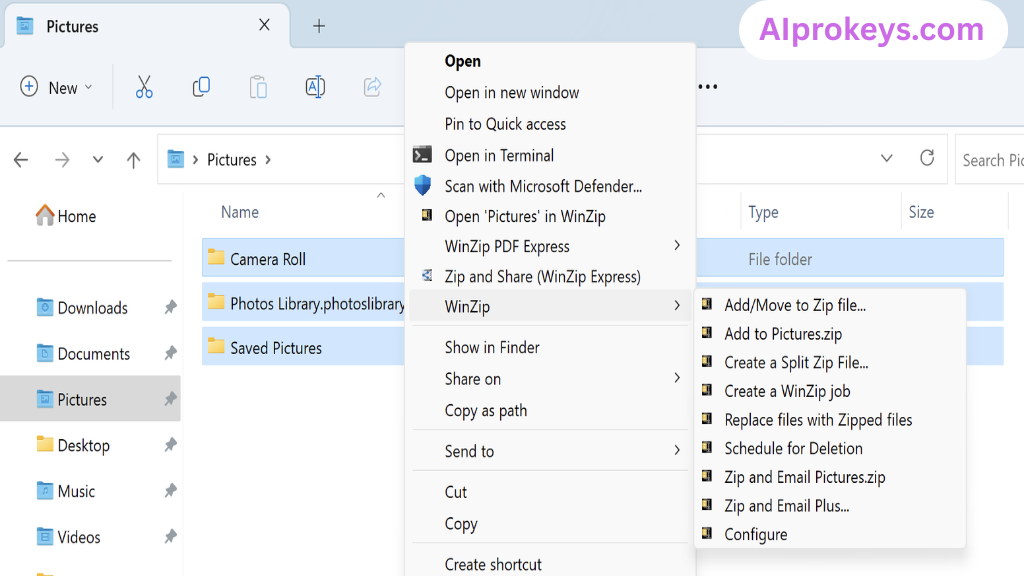Click the Paste clipboard toolbar icon
1024x576 pixels.
(x=258, y=87)
